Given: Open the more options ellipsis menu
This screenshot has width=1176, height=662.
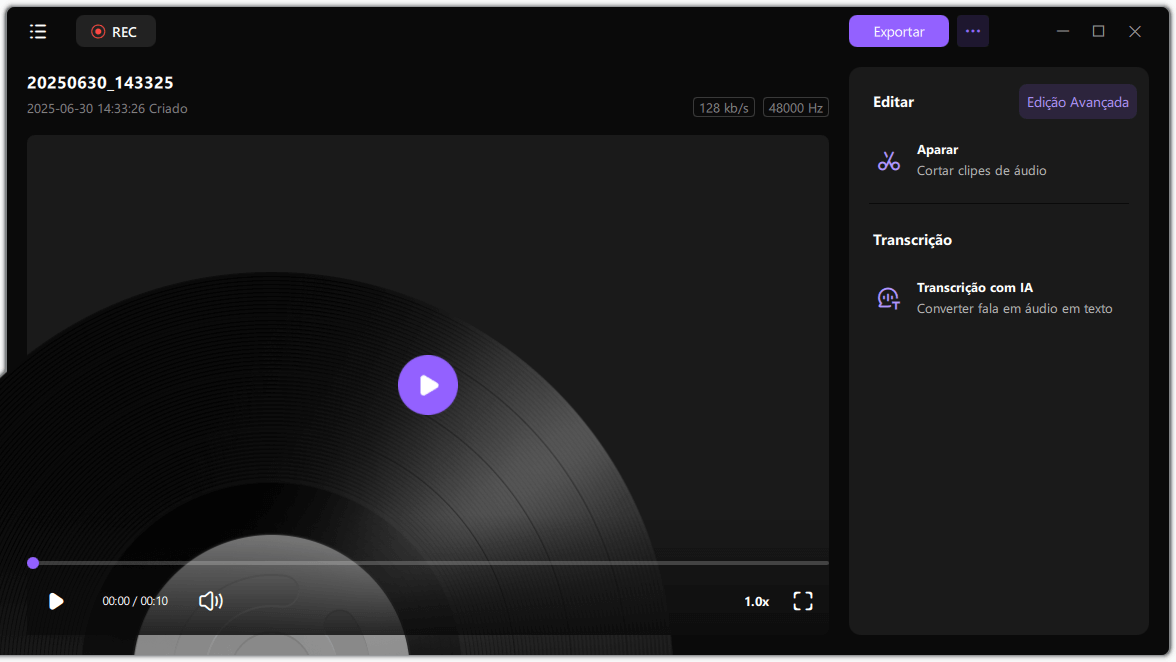Looking at the screenshot, I should coord(973,31).
